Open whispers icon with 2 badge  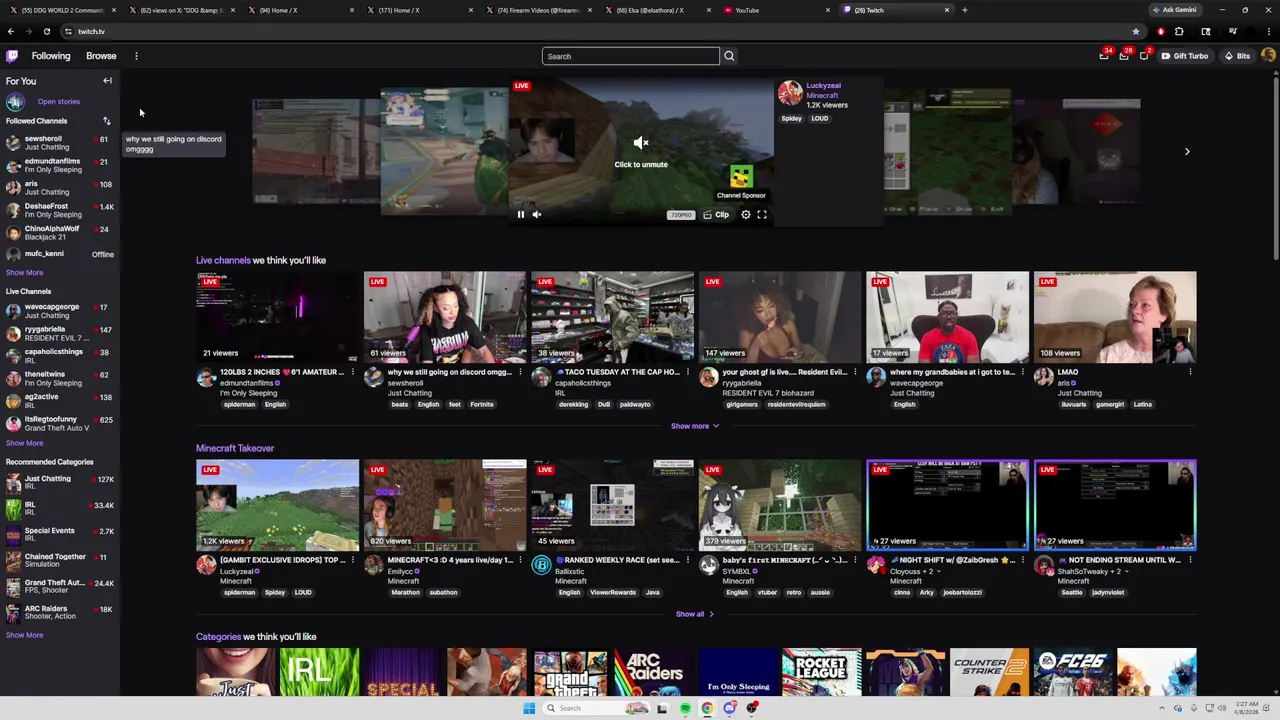[1144, 56]
